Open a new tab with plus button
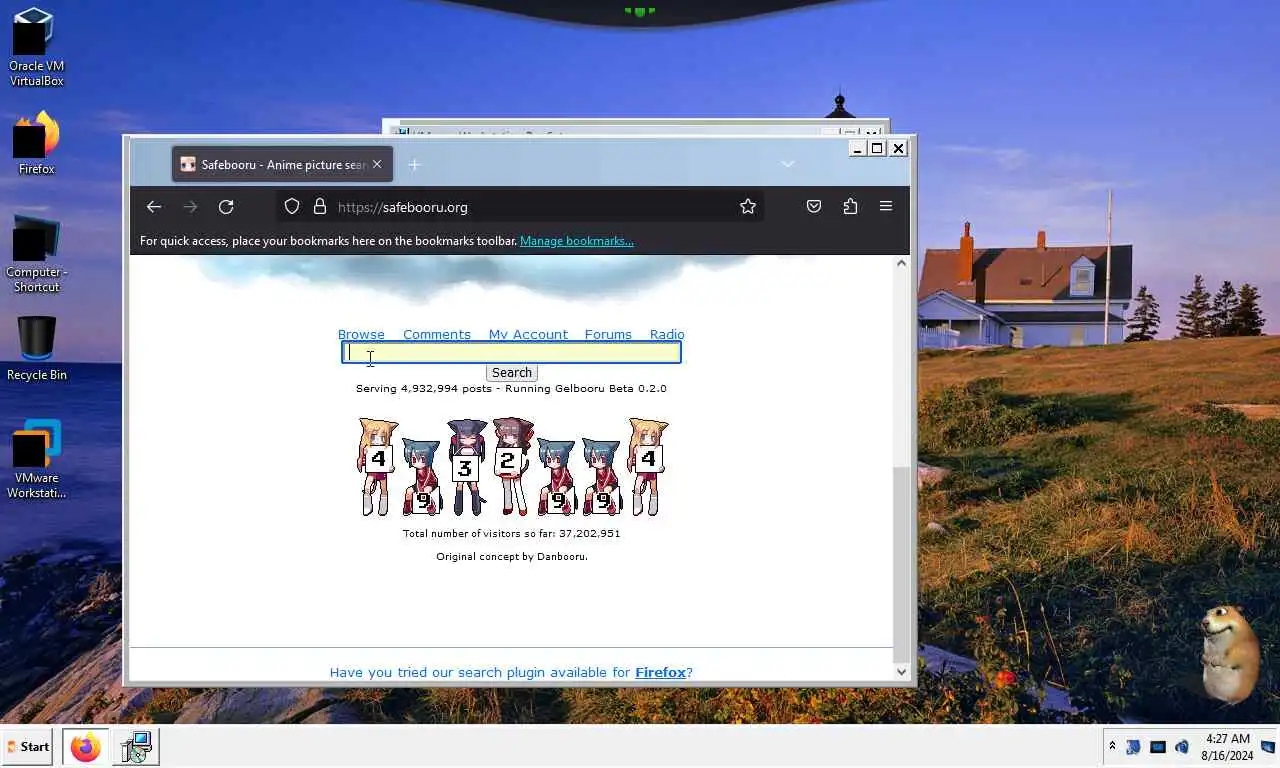Viewport: 1280px width, 768px height. [414, 164]
